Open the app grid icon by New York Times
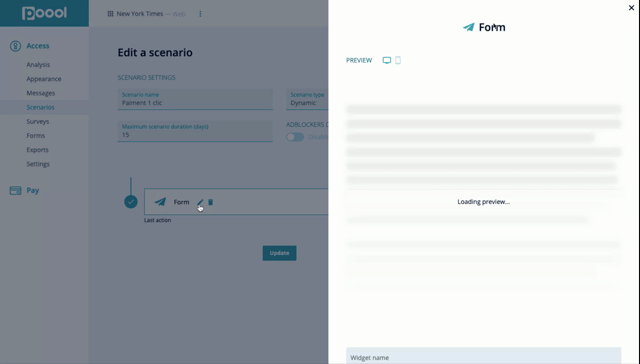This screenshot has width=640, height=364. (110, 14)
